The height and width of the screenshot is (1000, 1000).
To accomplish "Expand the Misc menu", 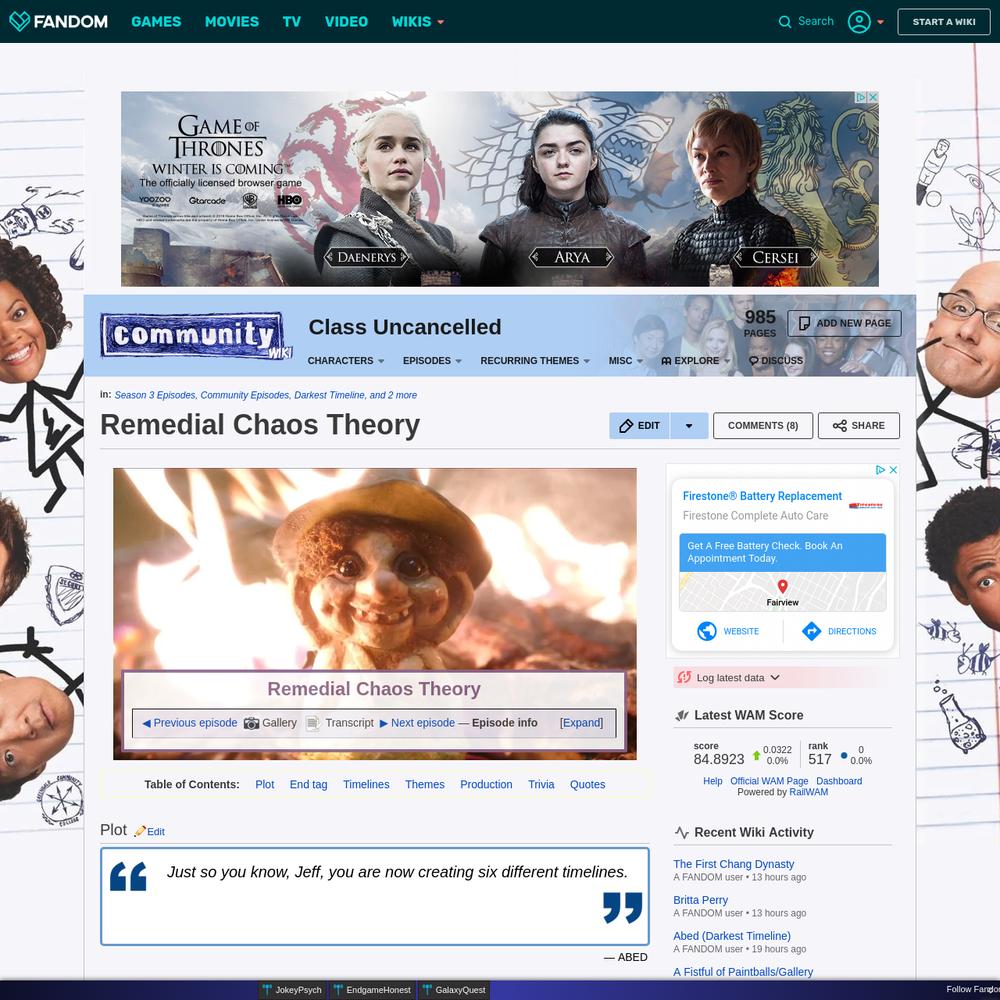I will pos(626,361).
